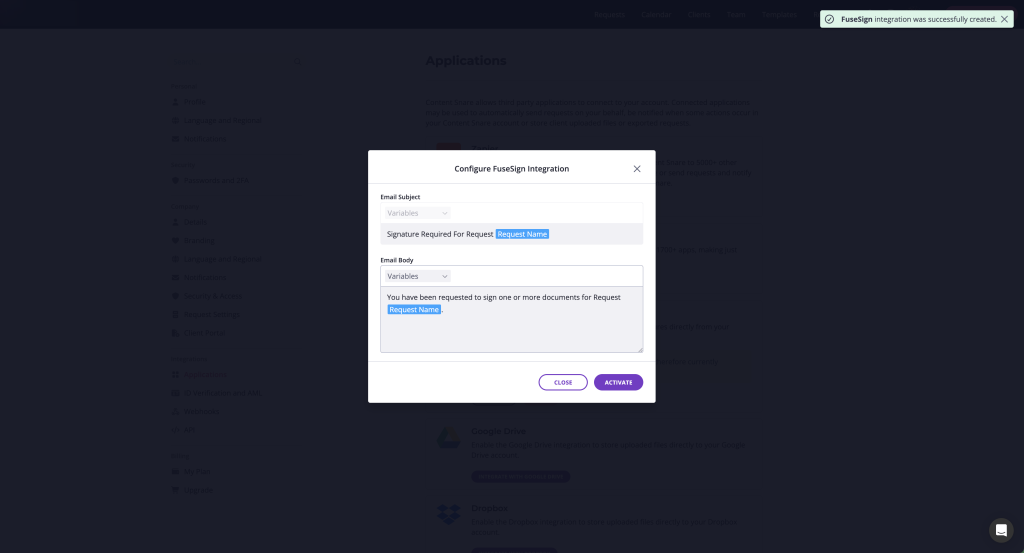Click the Integrate button under Google Drive
Viewport: 1024px width, 553px height.
[x=520, y=477]
